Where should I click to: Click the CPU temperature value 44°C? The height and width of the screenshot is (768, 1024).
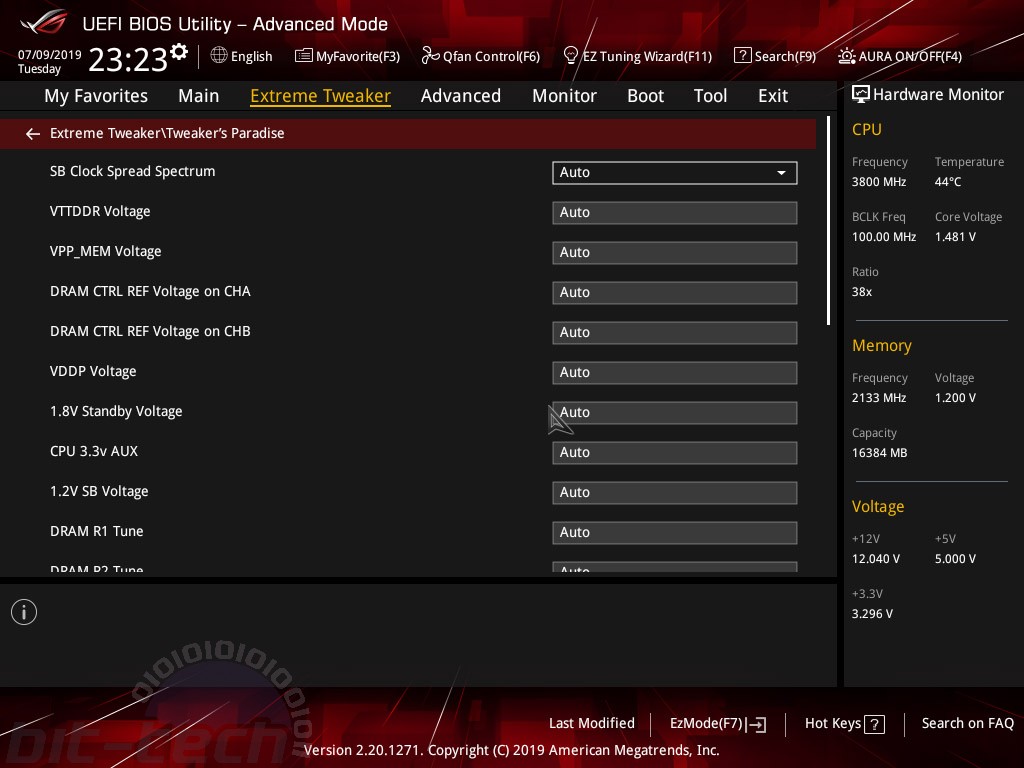[948, 182]
